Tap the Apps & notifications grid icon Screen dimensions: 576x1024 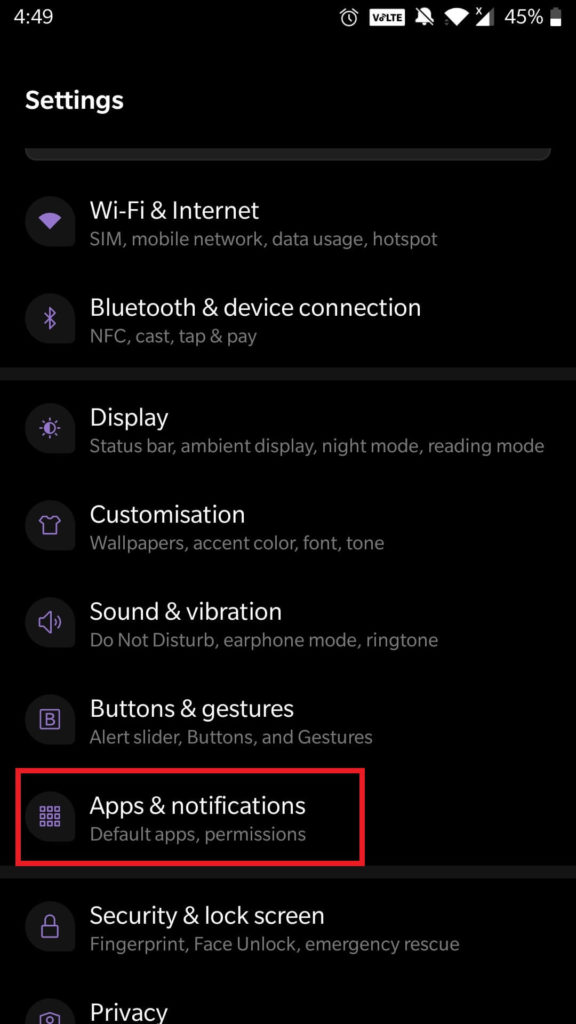[50, 816]
